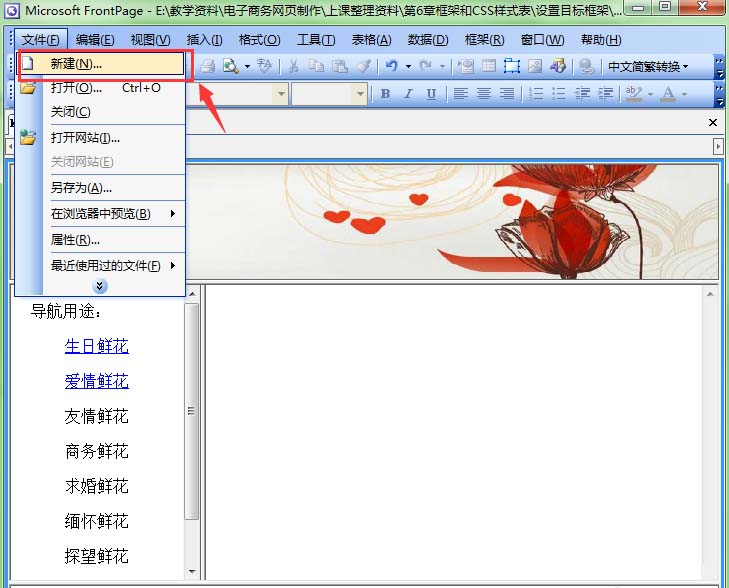Close the document tab with X
Screen dimensions: 729x588
(x=713, y=122)
